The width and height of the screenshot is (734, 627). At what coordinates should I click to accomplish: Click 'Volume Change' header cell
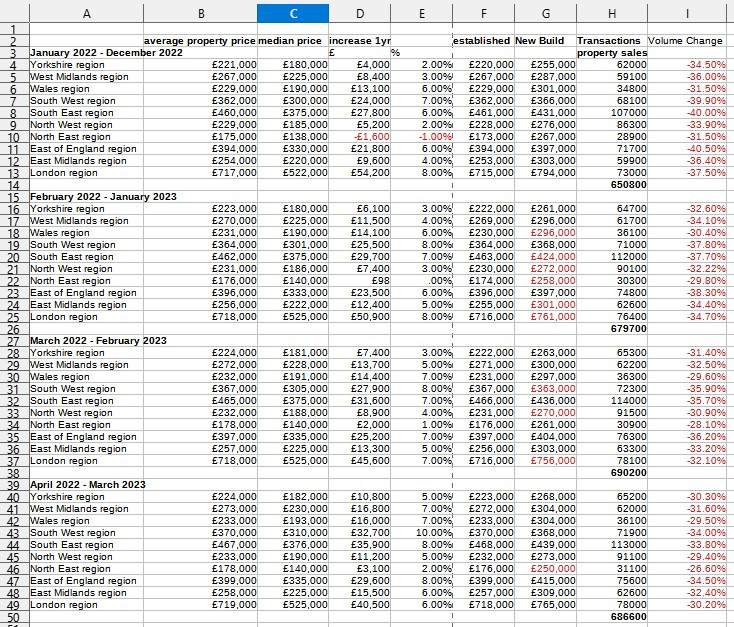click(687, 41)
